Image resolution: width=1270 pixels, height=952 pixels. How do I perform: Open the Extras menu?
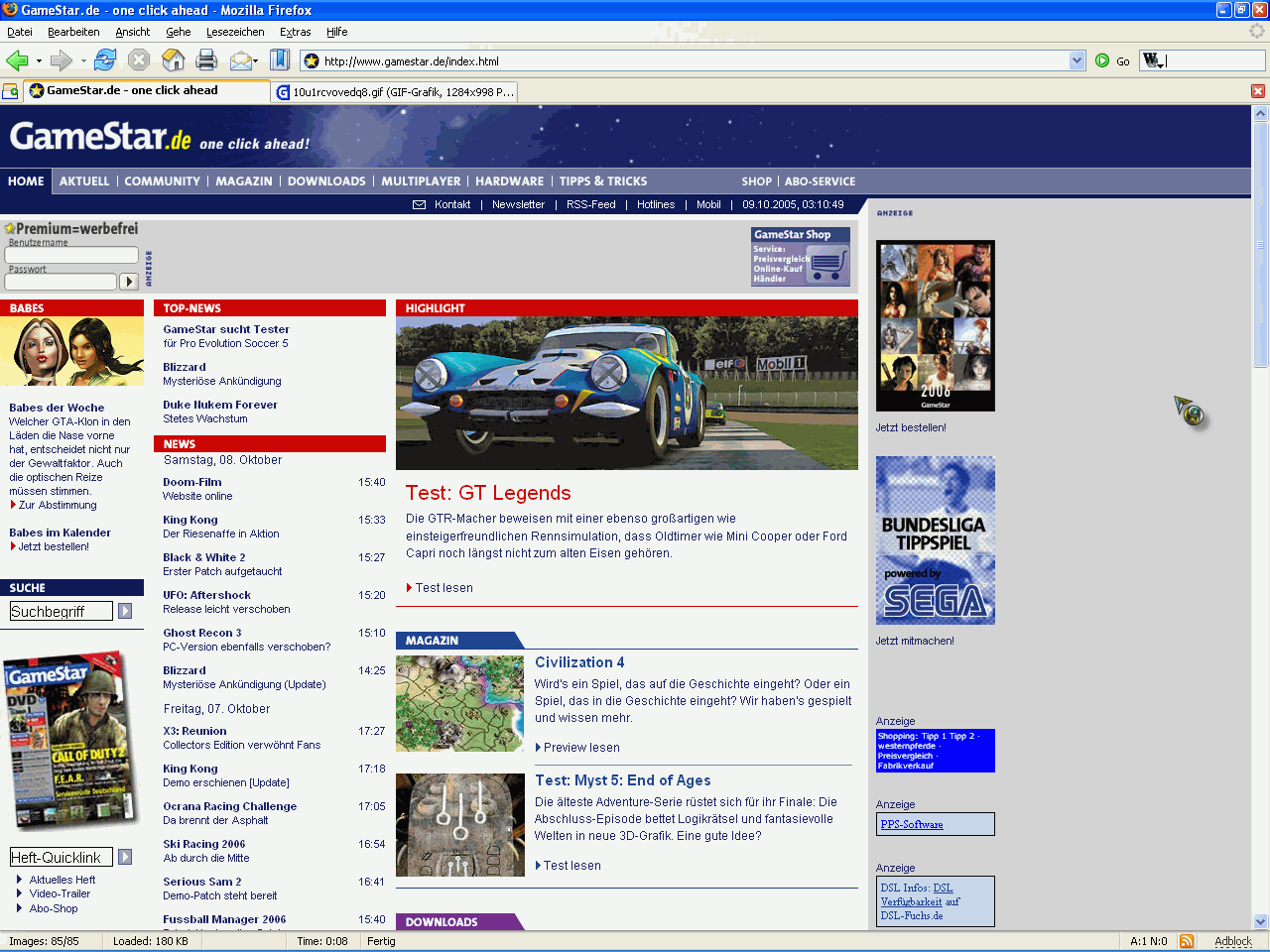296,32
